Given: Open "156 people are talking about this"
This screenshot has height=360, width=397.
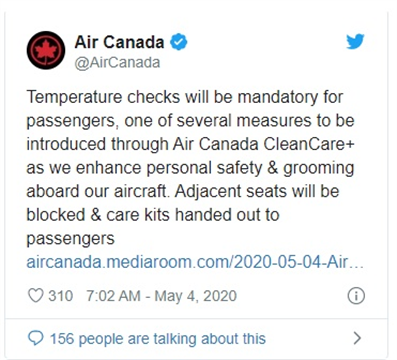Looking at the screenshot, I should coord(158,339).
